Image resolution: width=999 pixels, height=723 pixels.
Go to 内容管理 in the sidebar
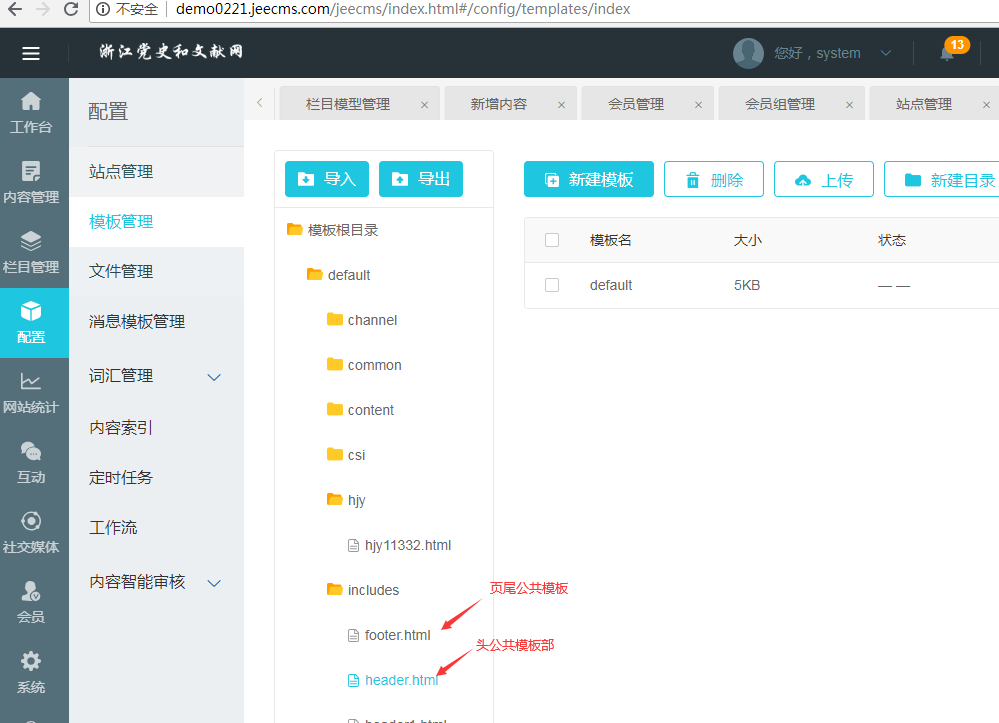tap(31, 183)
